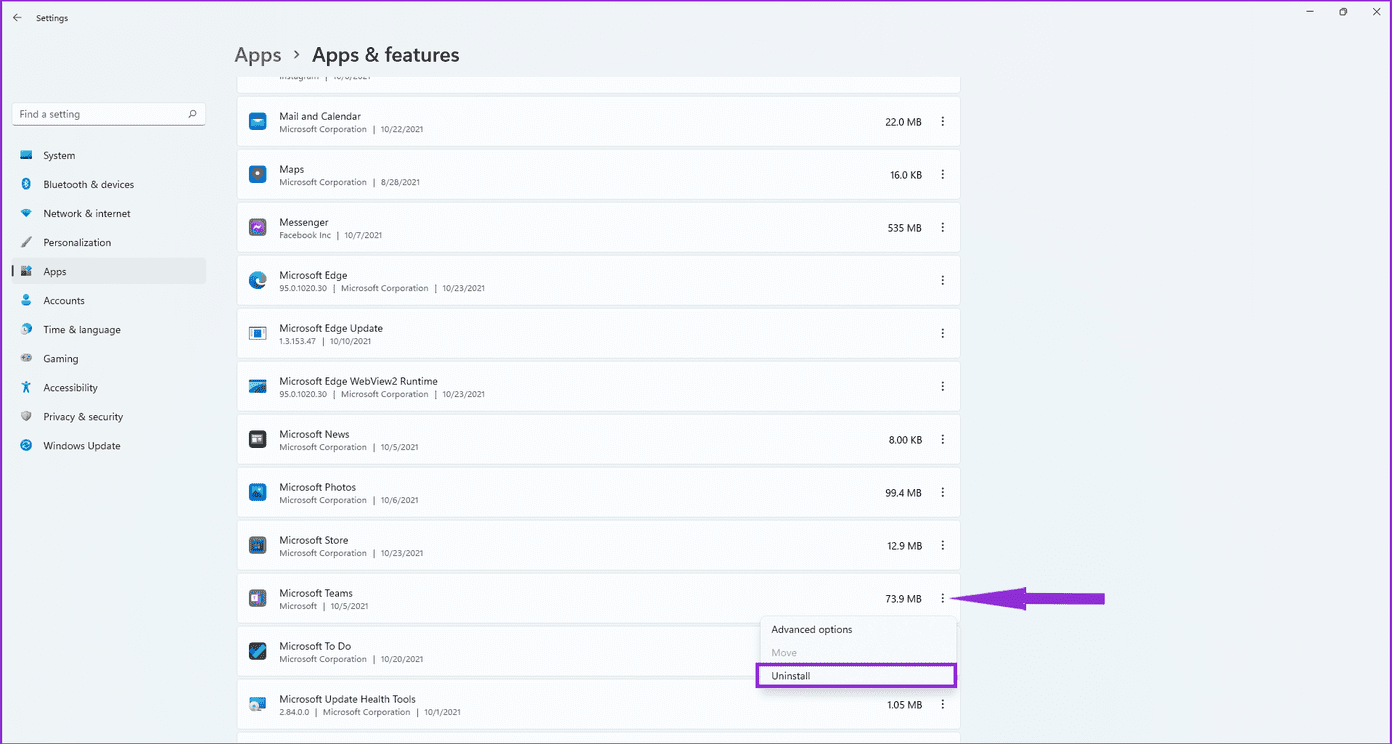Click the Microsoft Update Health Tools icon
The height and width of the screenshot is (744, 1392).
point(258,705)
